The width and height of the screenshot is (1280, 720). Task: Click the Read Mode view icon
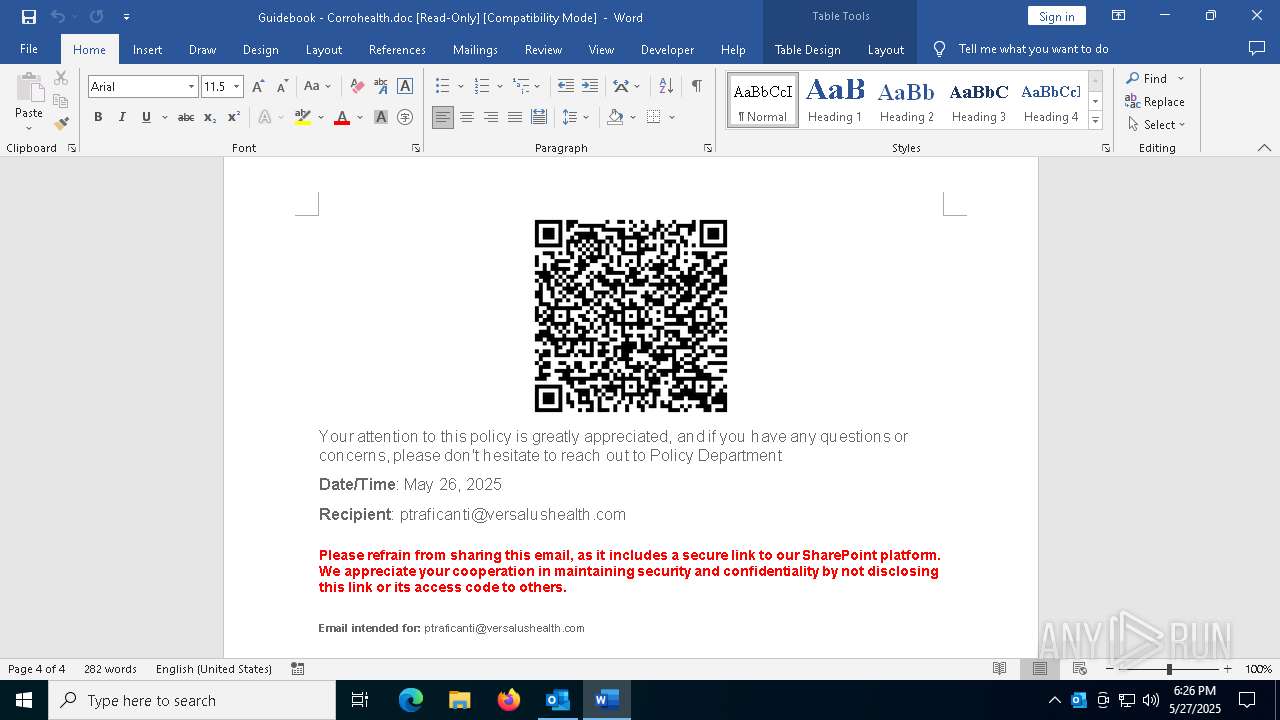pos(999,669)
